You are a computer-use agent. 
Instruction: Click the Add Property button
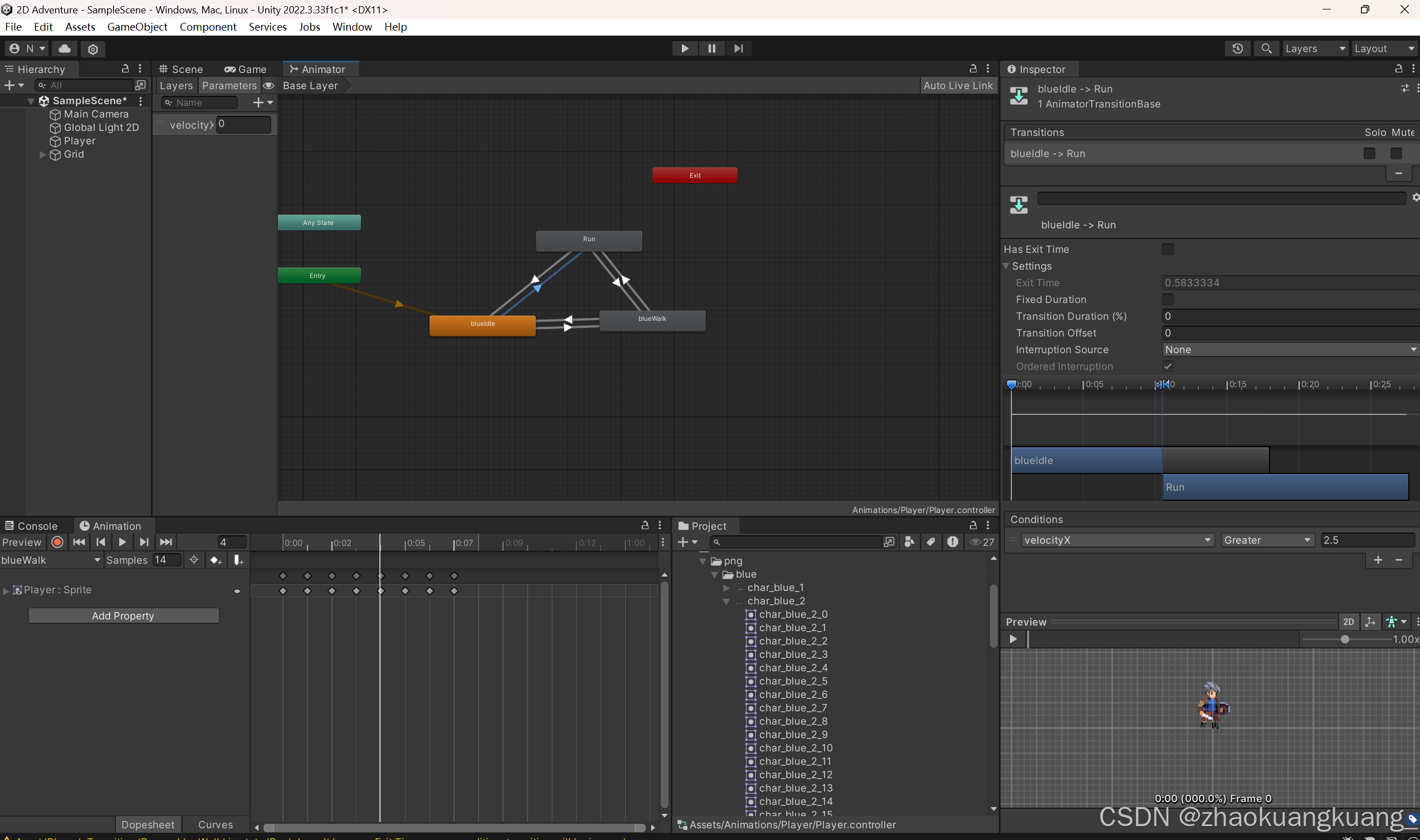[123, 616]
